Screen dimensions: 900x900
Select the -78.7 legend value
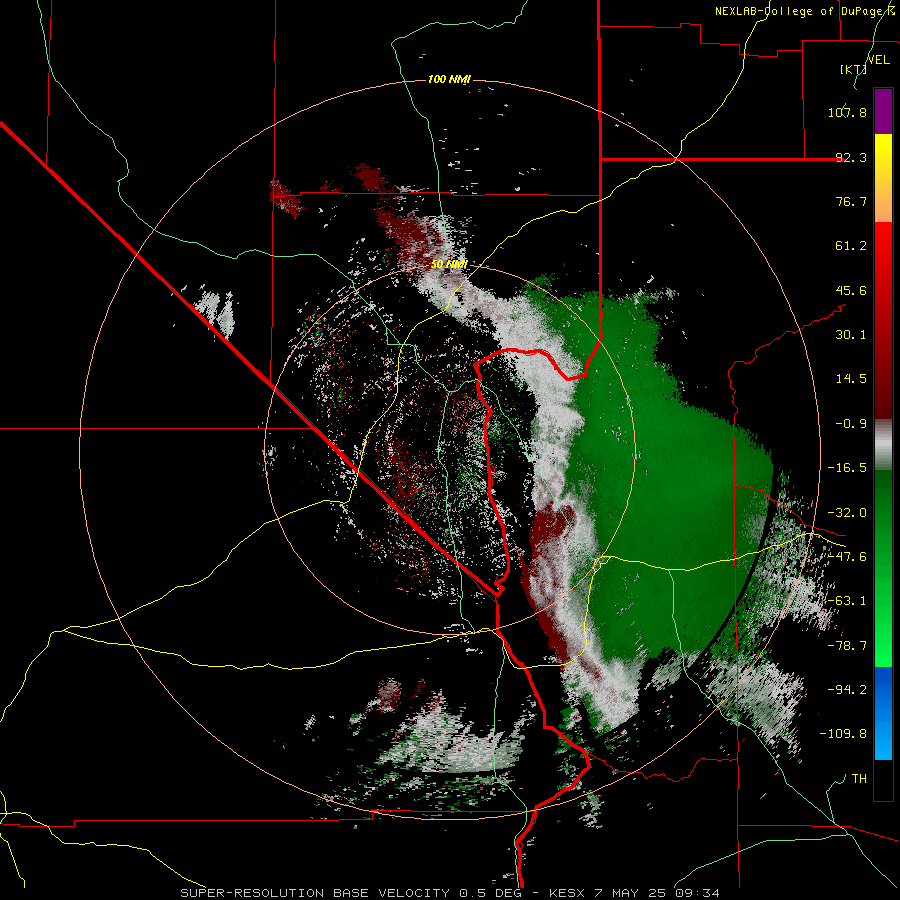point(847,646)
